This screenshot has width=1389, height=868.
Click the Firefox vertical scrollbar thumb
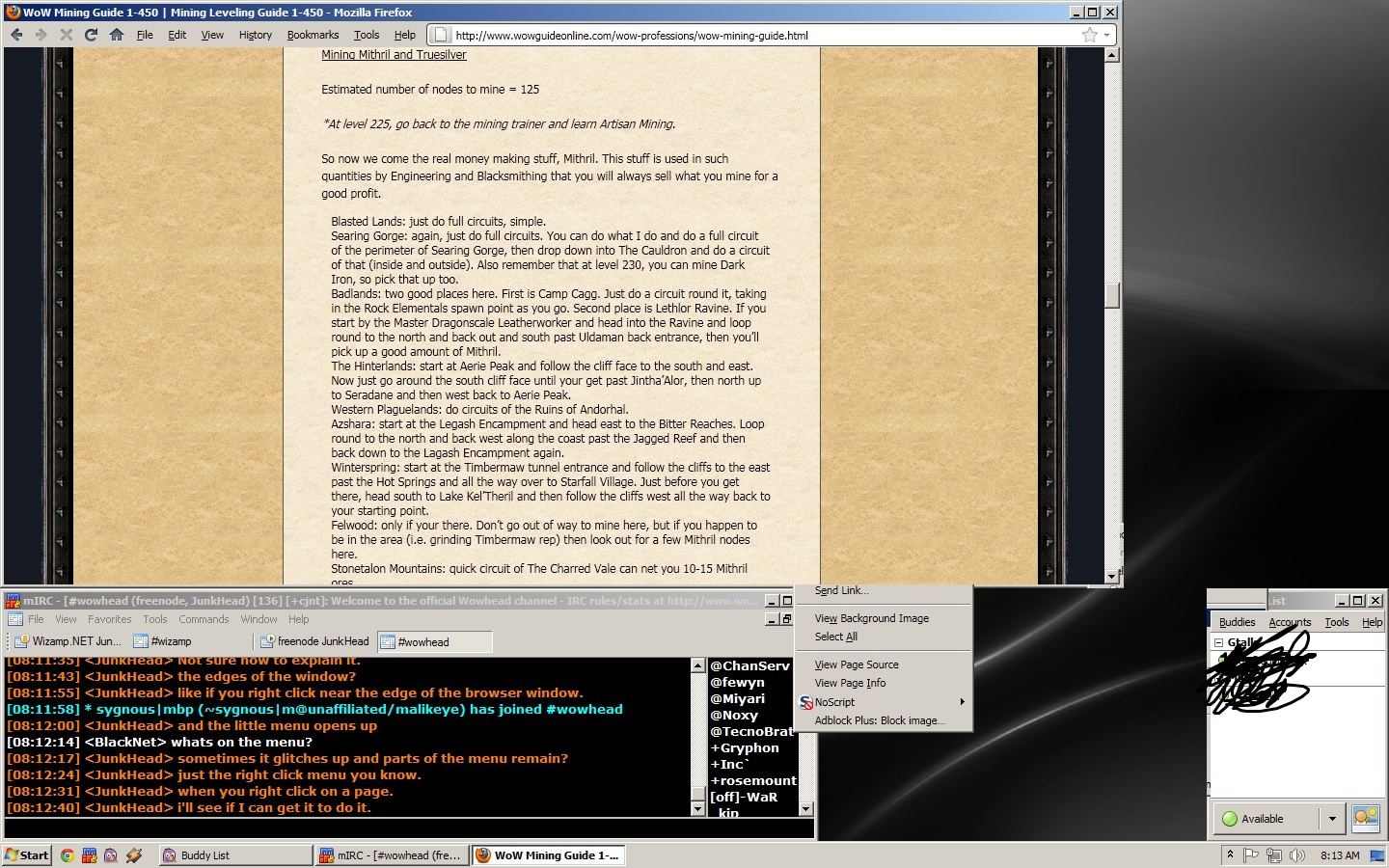[1112, 295]
